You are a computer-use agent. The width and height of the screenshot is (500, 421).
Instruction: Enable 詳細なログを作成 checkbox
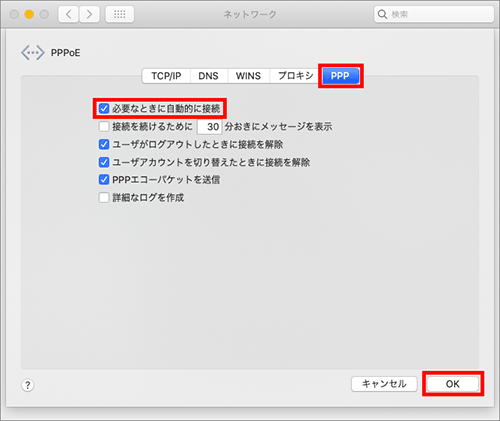pyautogui.click(x=104, y=197)
